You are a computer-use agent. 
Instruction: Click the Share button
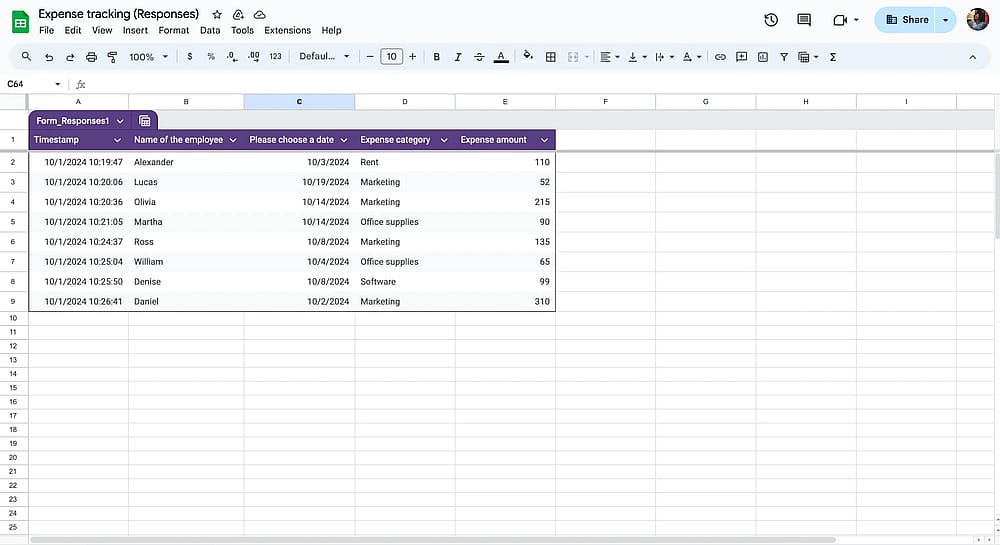click(x=907, y=20)
